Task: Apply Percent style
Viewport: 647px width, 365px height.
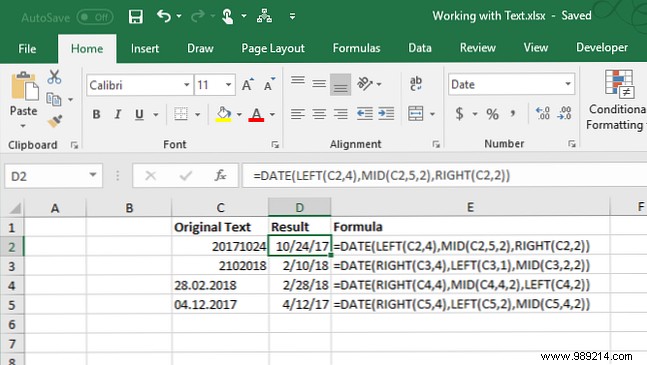Action: click(x=492, y=114)
